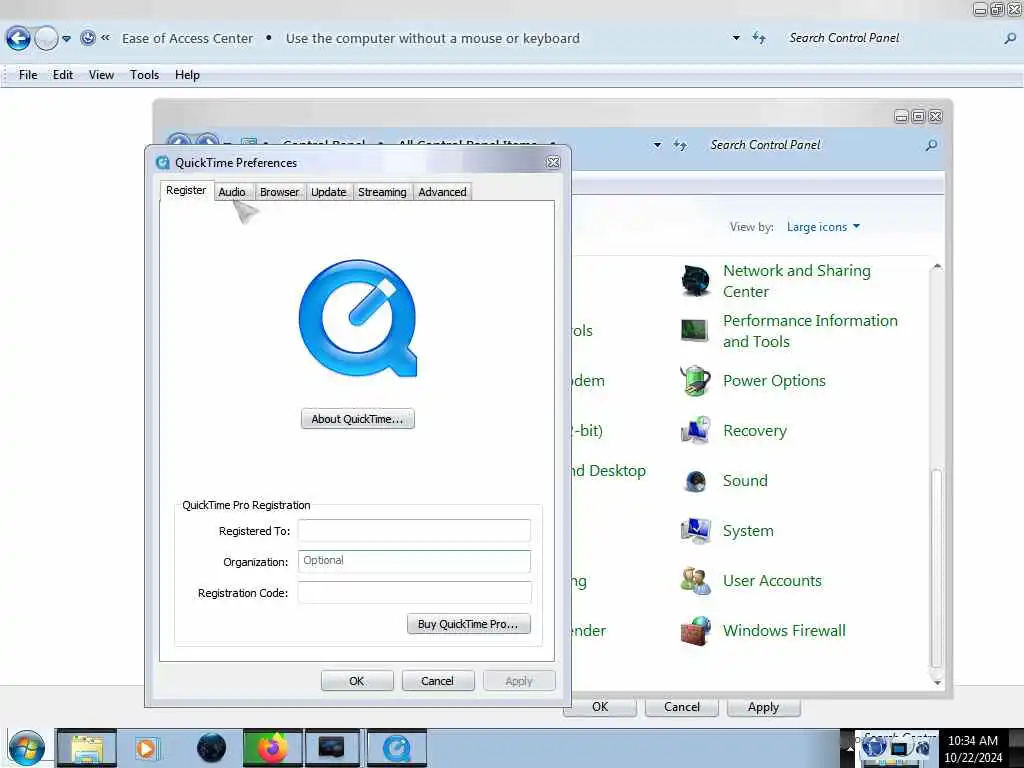Image resolution: width=1024 pixels, height=768 pixels.
Task: Expand the breadcrumb chevron before Ease of Access Center
Action: 105,38
